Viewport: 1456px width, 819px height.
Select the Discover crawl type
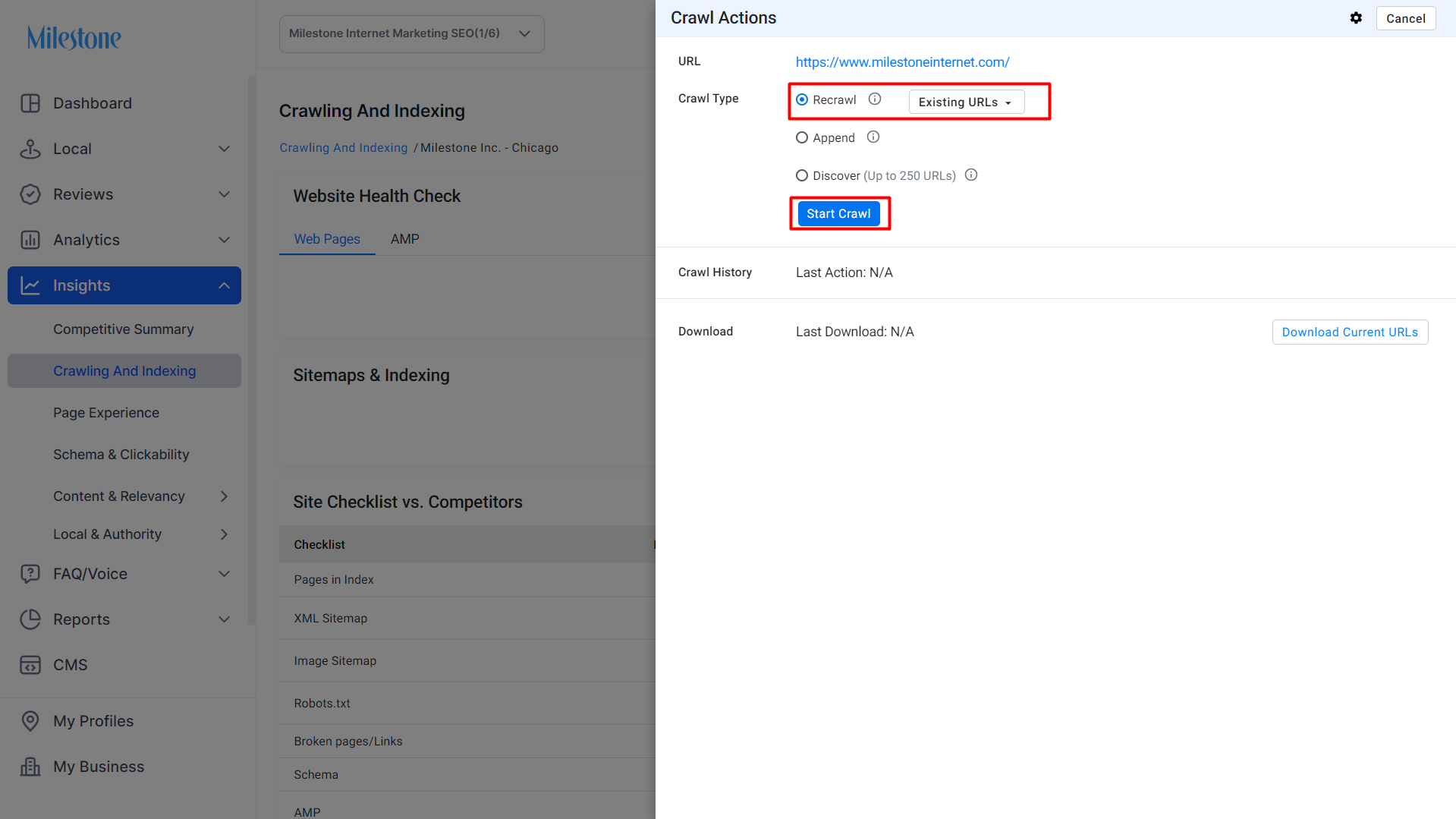point(802,175)
